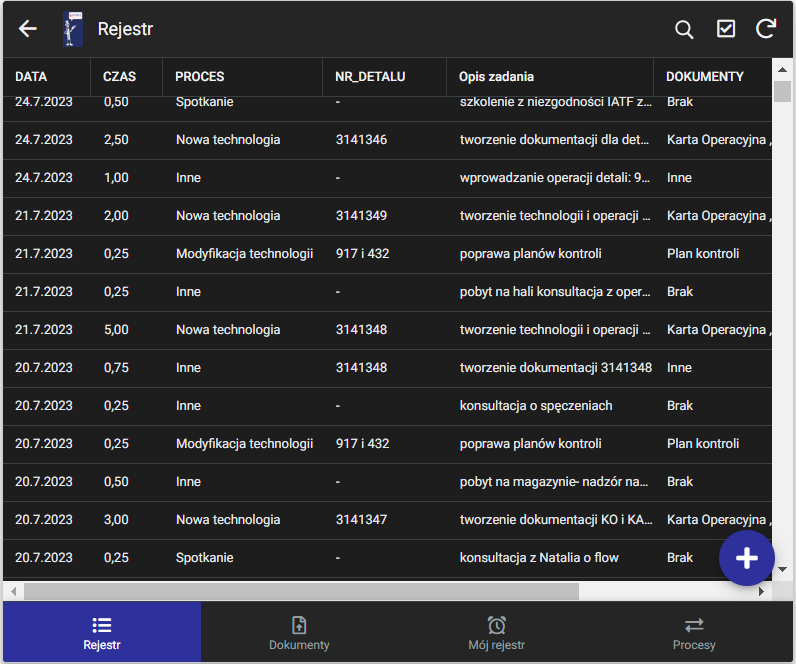Click the horizontal scrollbar right arrow
Viewport: 796px width, 664px height.
pos(762,591)
